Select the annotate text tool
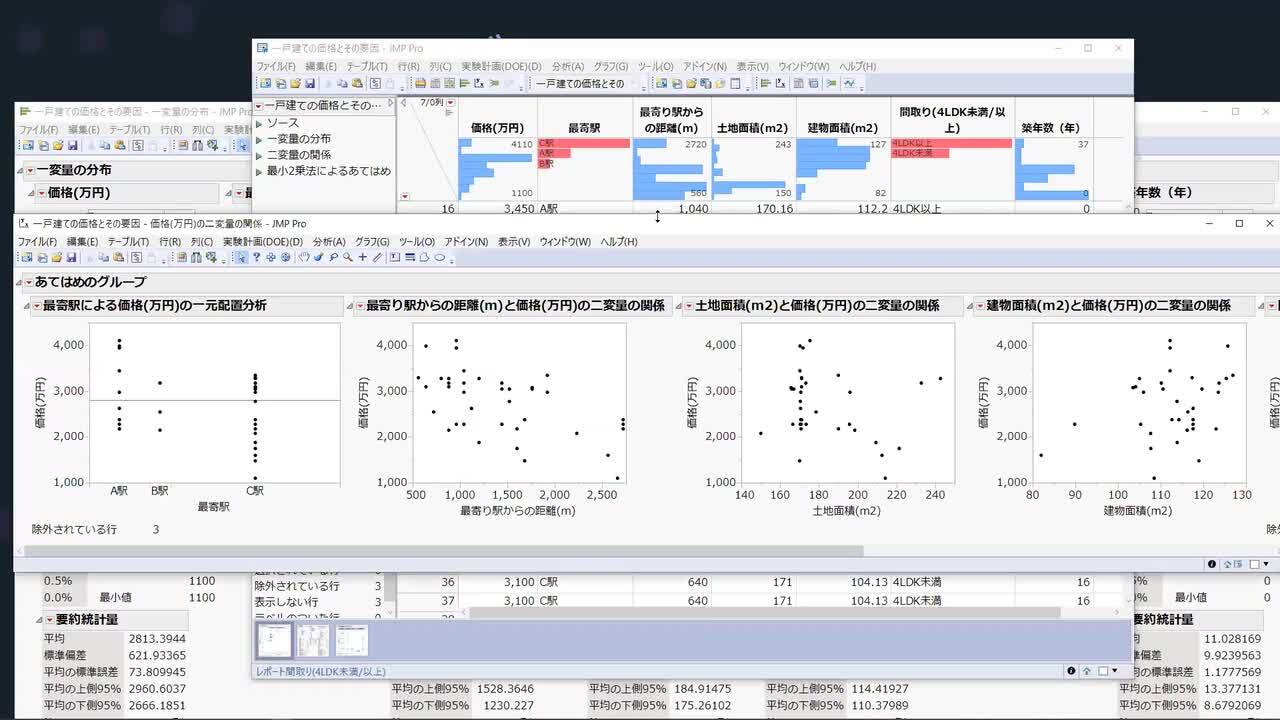This screenshot has width=1280, height=720. [394, 257]
